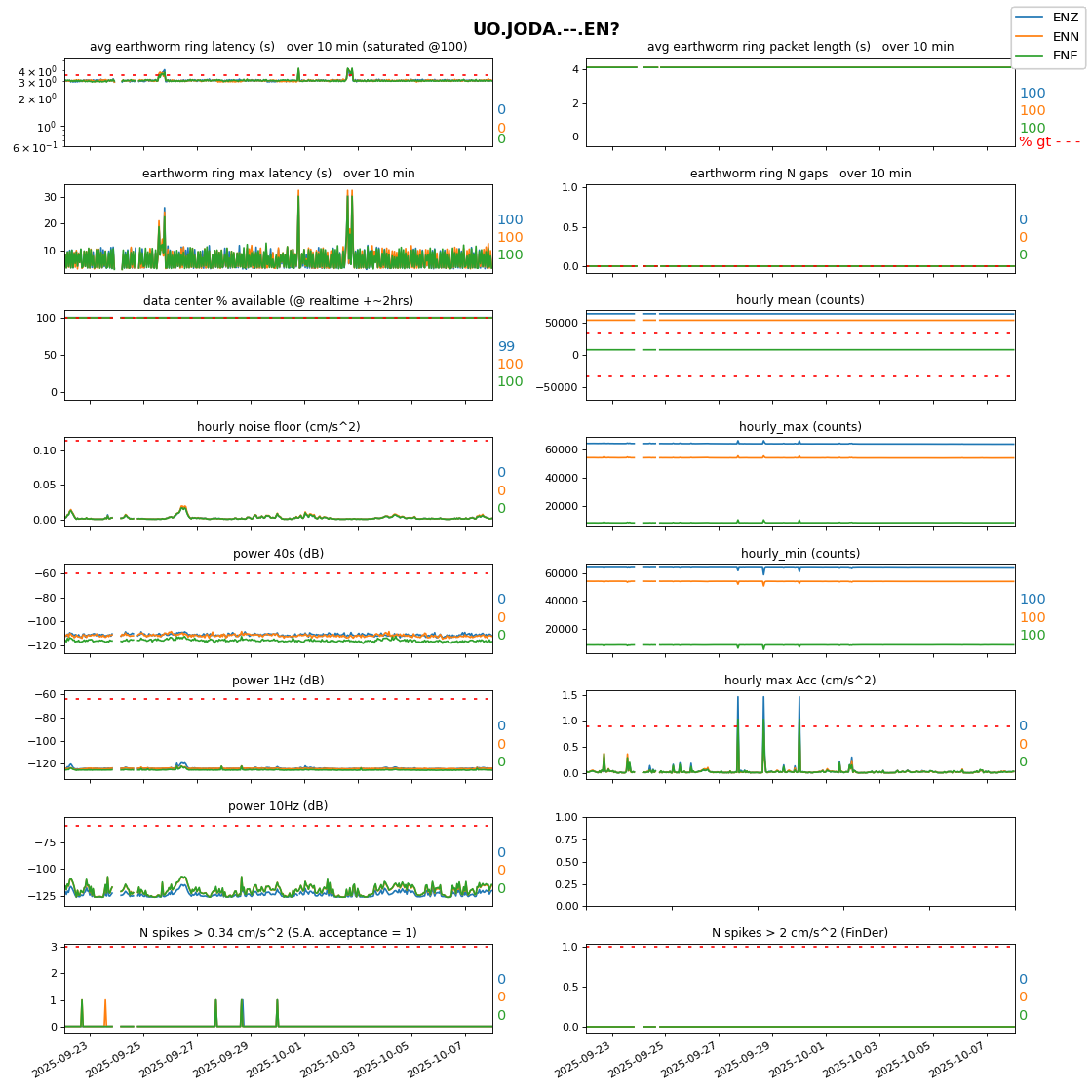The height and width of the screenshot is (1092, 1092).
Task: Click the ENZ label in the legend
Action: click(1065, 18)
